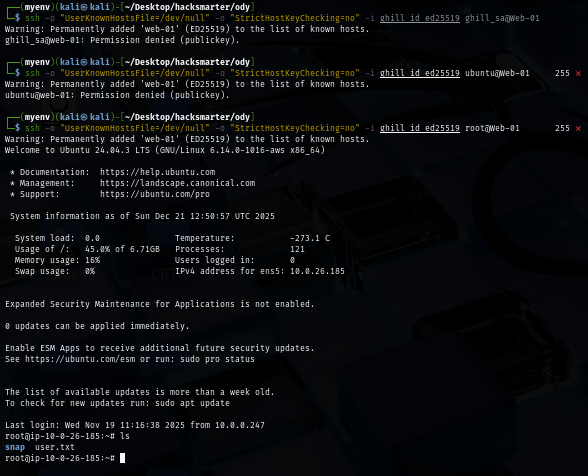
Task: Click 'System information as of Sun Dec 21' line
Action: tap(142, 216)
